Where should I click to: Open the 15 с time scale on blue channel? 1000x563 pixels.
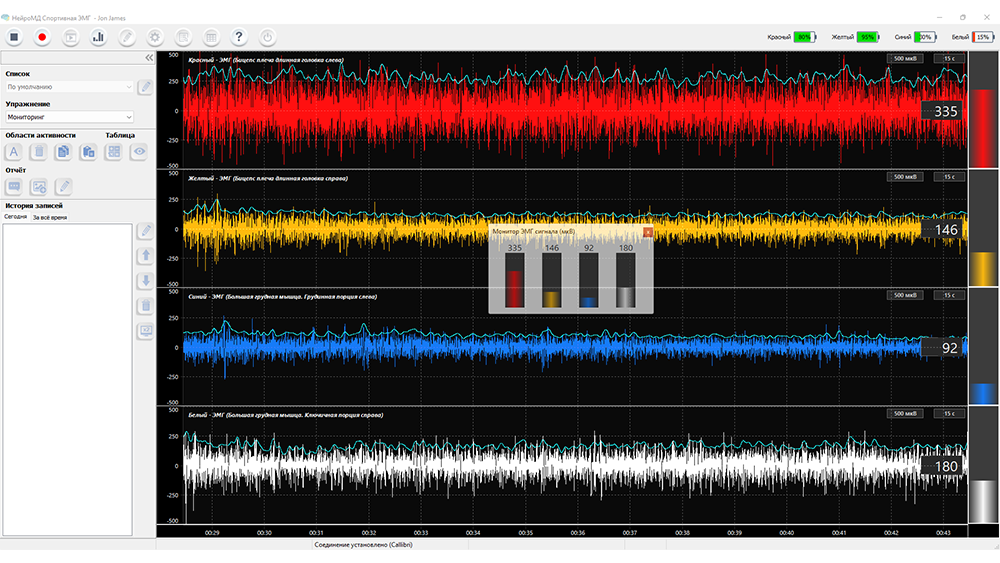pyautogui.click(x=950, y=295)
